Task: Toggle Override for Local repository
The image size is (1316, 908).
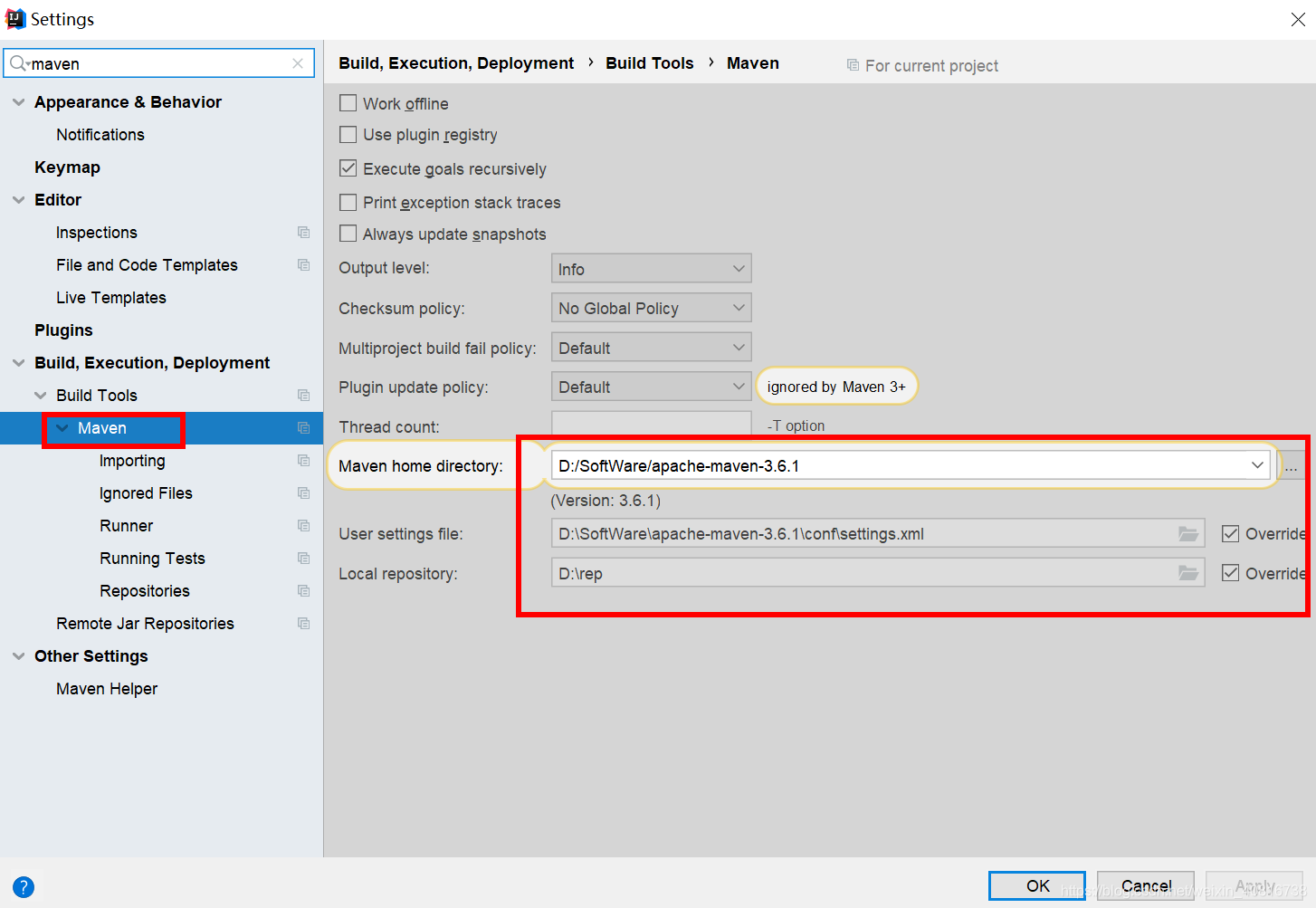Action: [1230, 573]
